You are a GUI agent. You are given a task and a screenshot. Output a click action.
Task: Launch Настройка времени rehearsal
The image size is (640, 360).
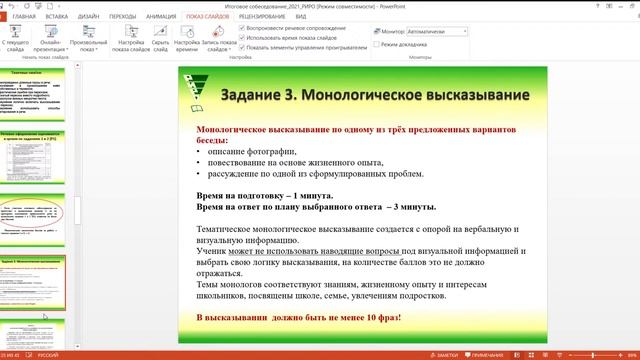click(x=187, y=38)
